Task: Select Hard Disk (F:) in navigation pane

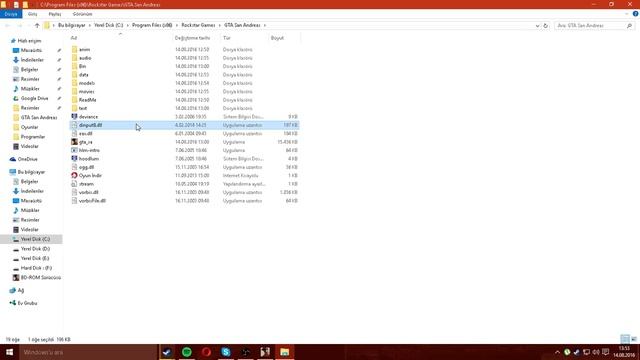Action: [36, 268]
